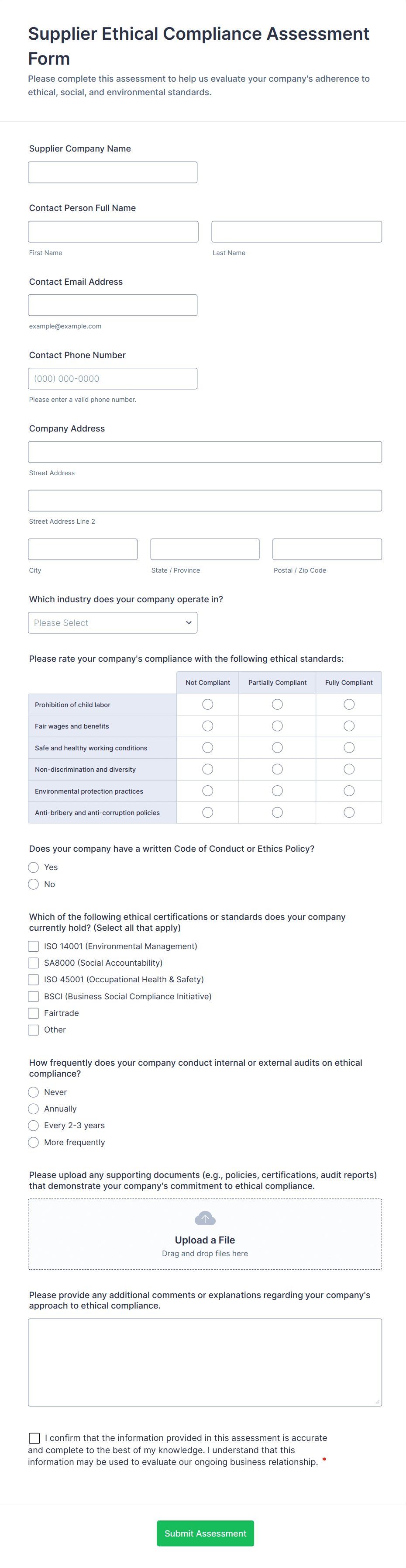Select Not Compliant for Fair wages and benefits
406x1568 pixels.
tap(207, 725)
